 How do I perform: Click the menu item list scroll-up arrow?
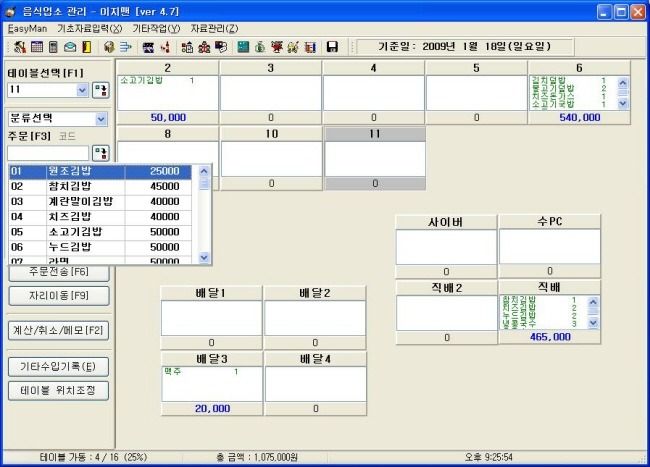click(x=204, y=171)
